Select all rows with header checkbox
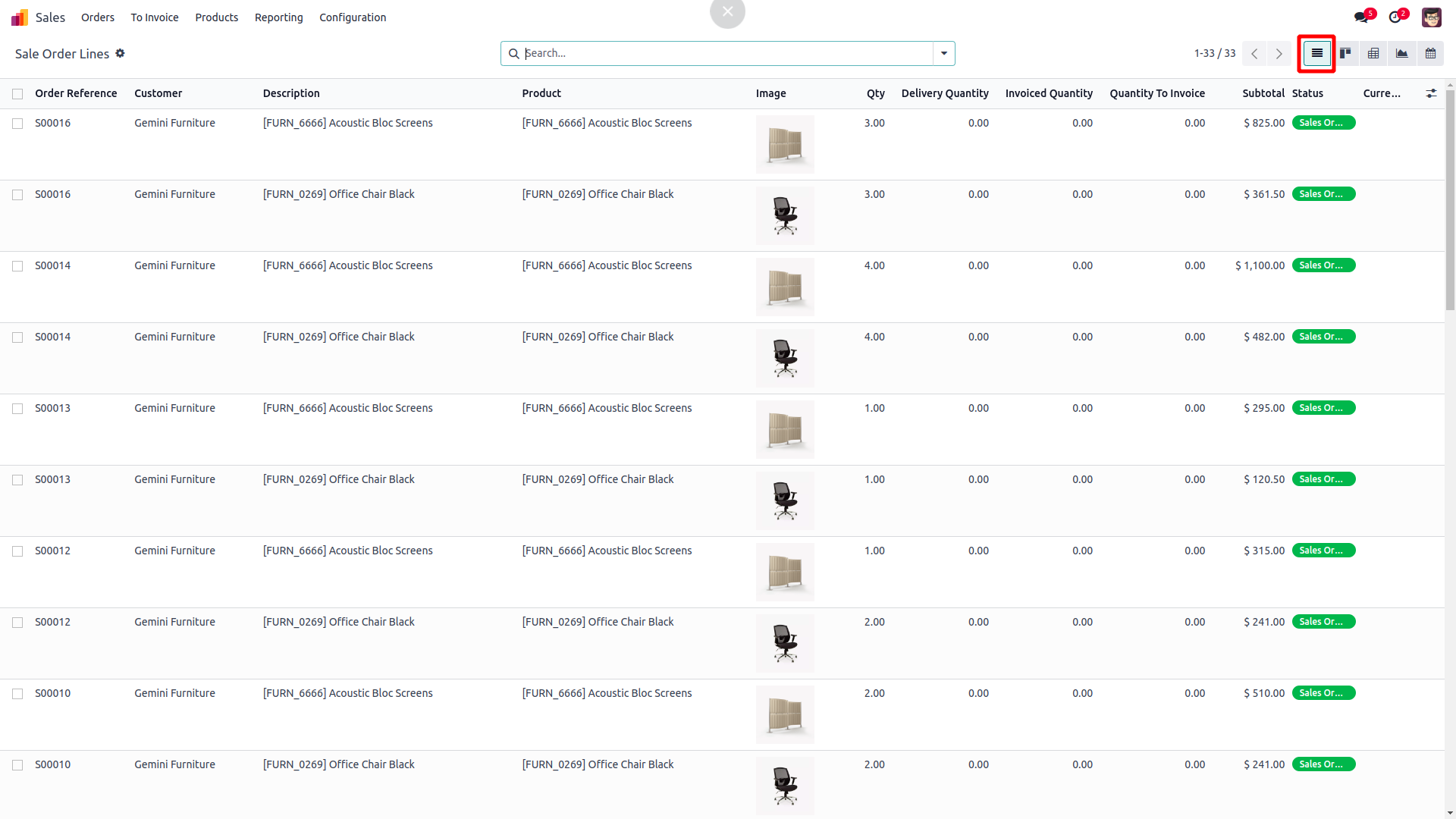Screen dimensions: 1456x819 [x=17, y=94]
